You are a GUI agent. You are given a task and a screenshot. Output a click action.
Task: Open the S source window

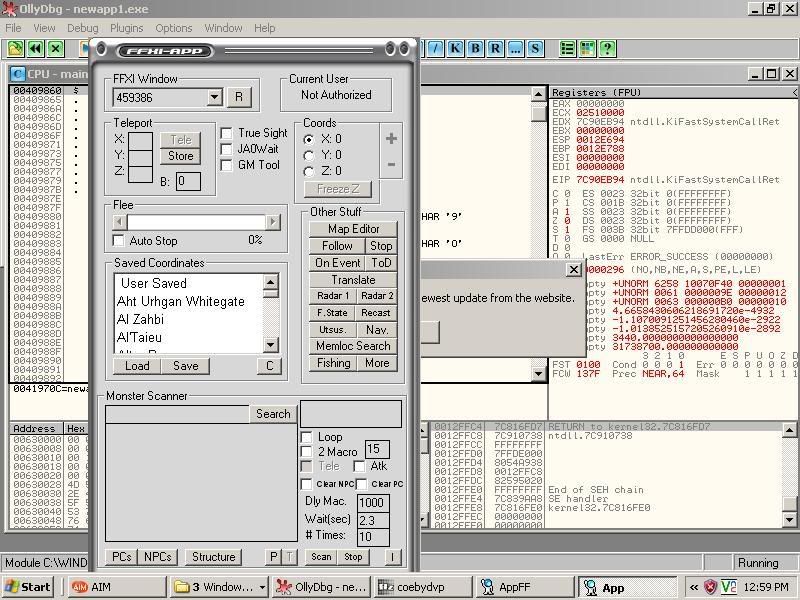point(535,48)
